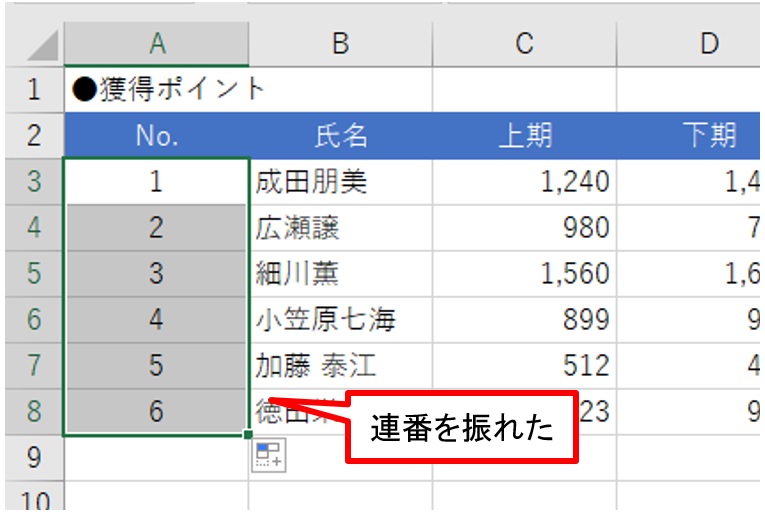Click name cell 成田朋美

pyautogui.click(x=341, y=181)
